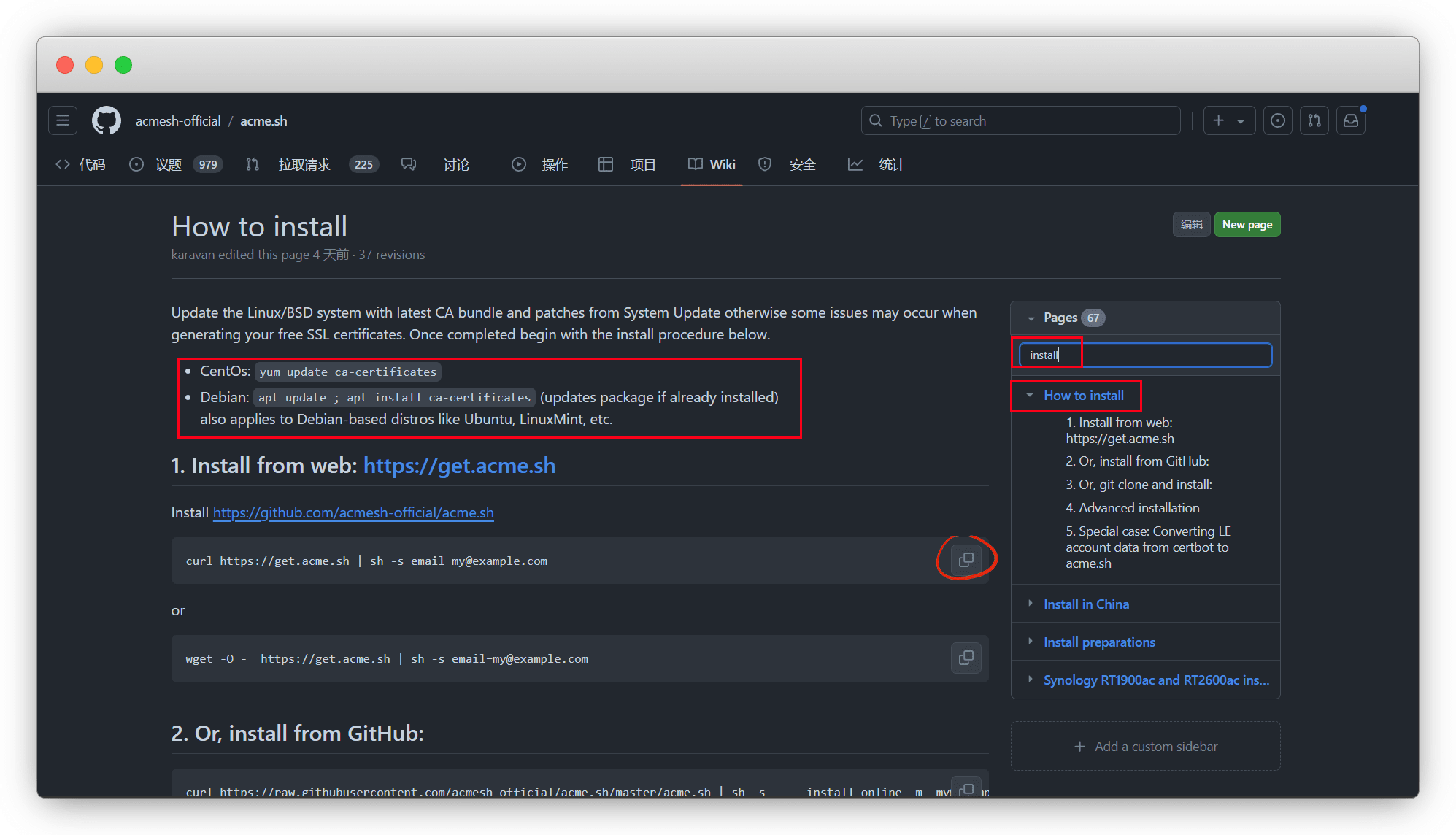Collapse the Pages sidebar section

1031,318
